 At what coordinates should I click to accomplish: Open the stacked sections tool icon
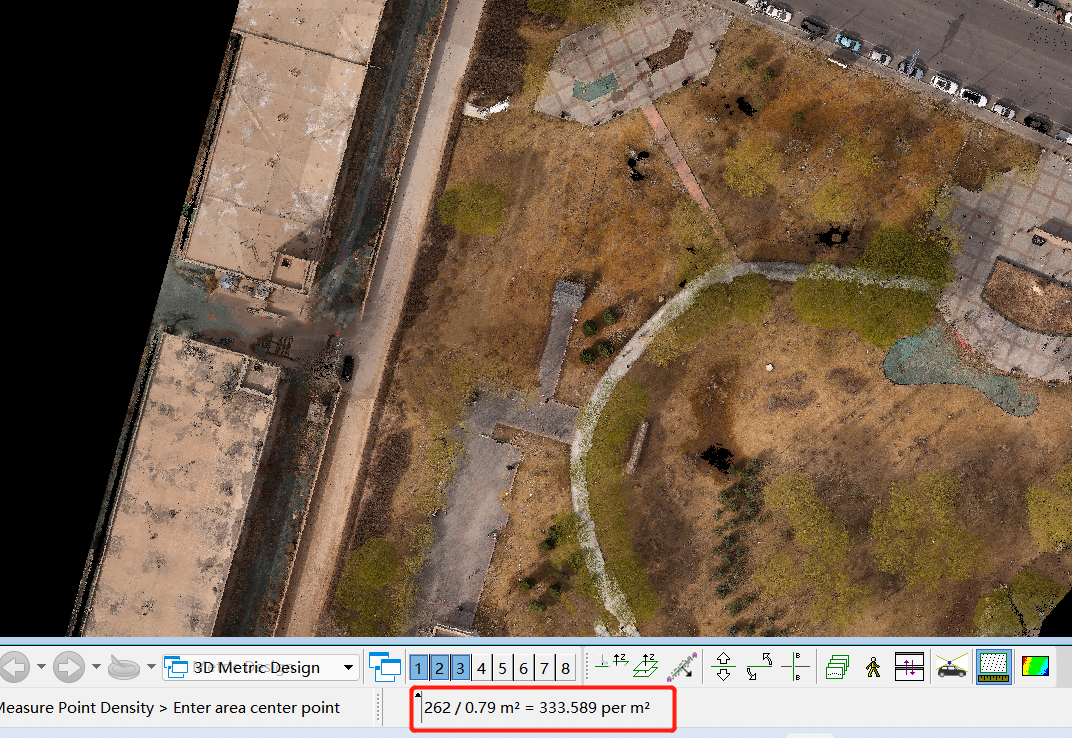(x=838, y=666)
